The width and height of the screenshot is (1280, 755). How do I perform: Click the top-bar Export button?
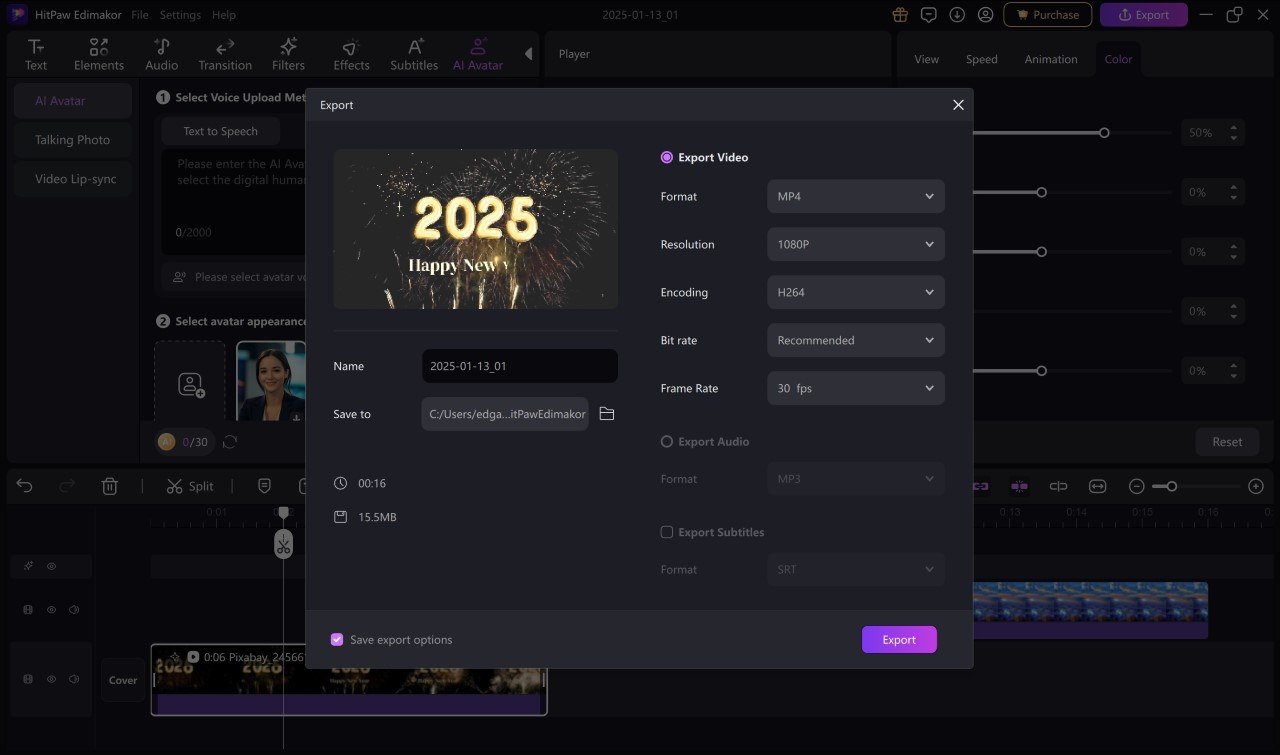[1144, 15]
